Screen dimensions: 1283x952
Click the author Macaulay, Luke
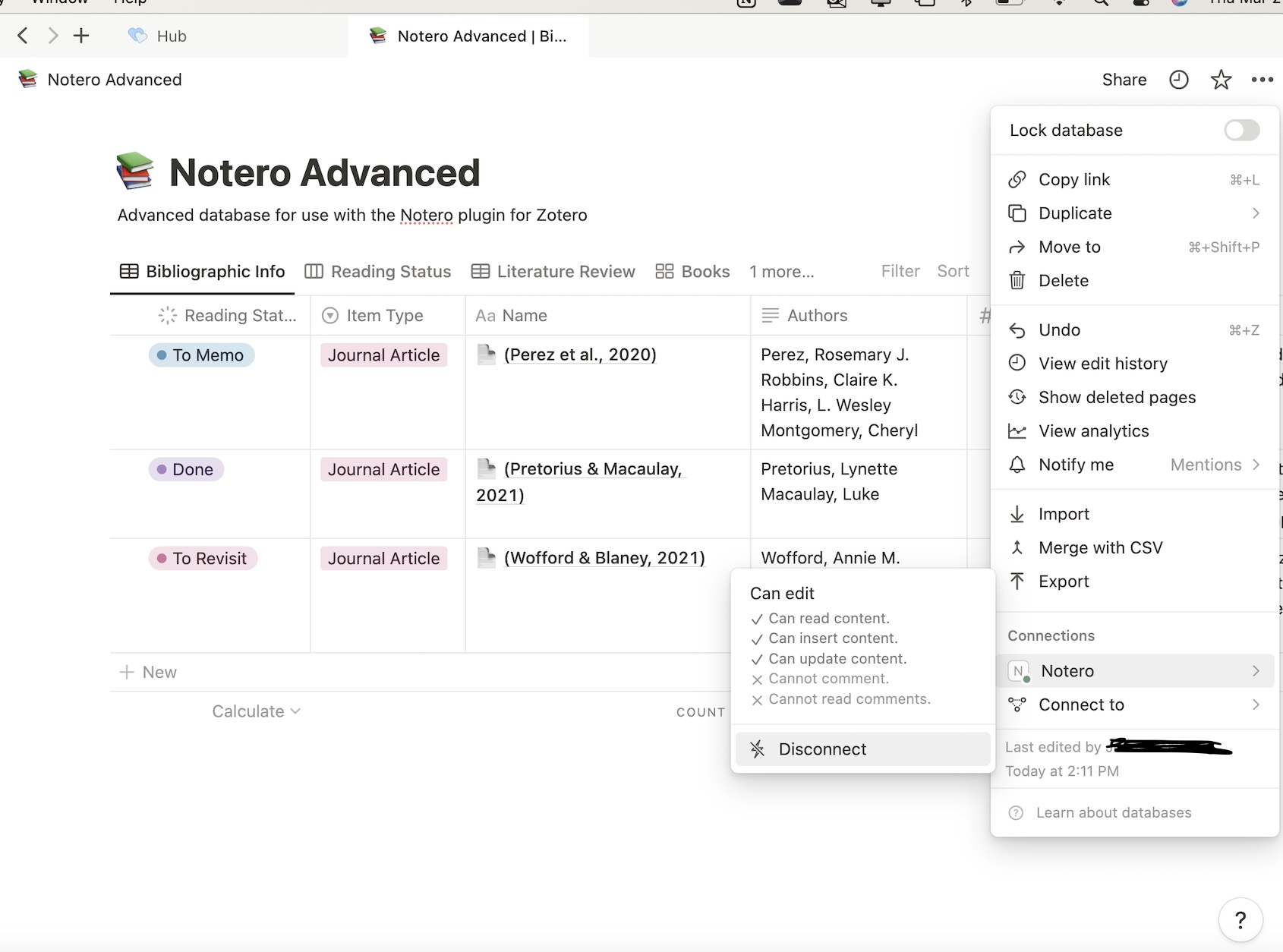pos(820,494)
